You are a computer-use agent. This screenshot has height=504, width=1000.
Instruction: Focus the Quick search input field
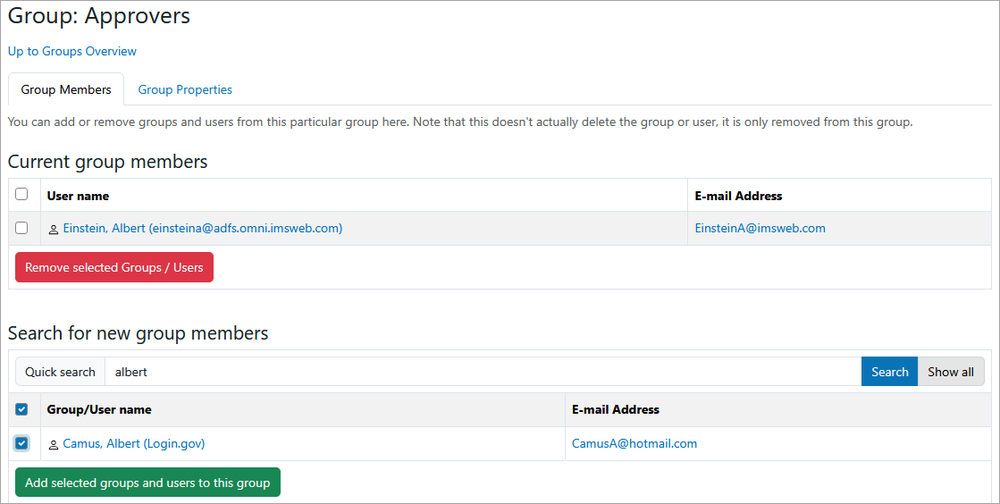(483, 372)
